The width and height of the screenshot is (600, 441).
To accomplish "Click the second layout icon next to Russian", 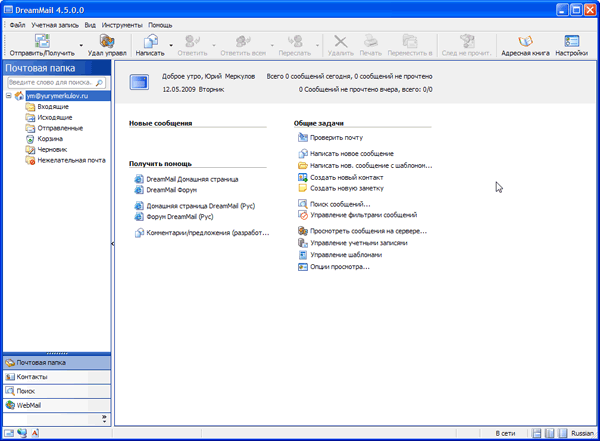I will click(549, 433).
